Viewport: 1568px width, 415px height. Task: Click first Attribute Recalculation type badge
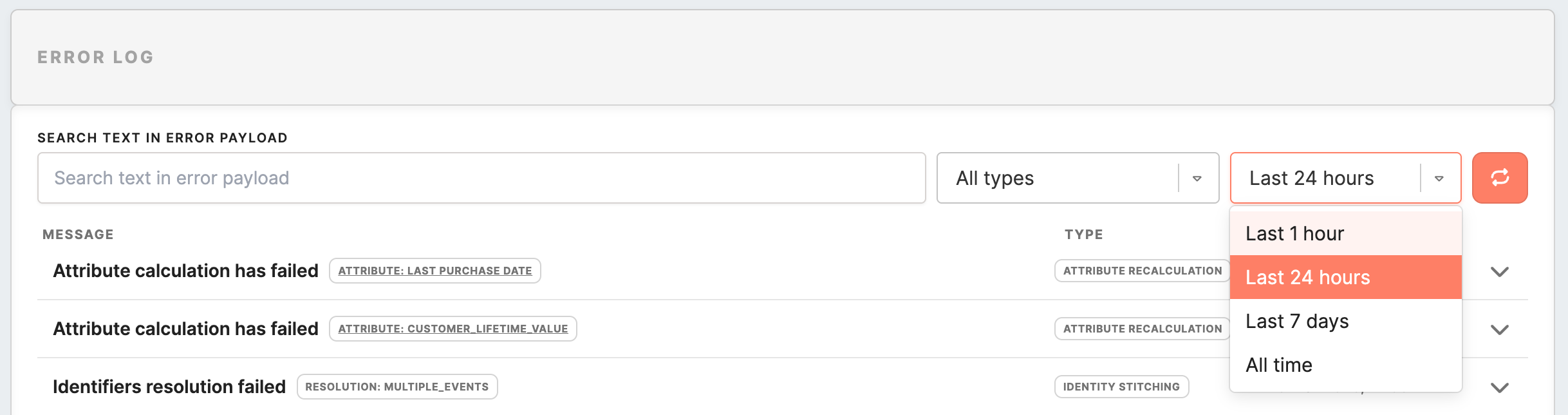coord(1142,271)
